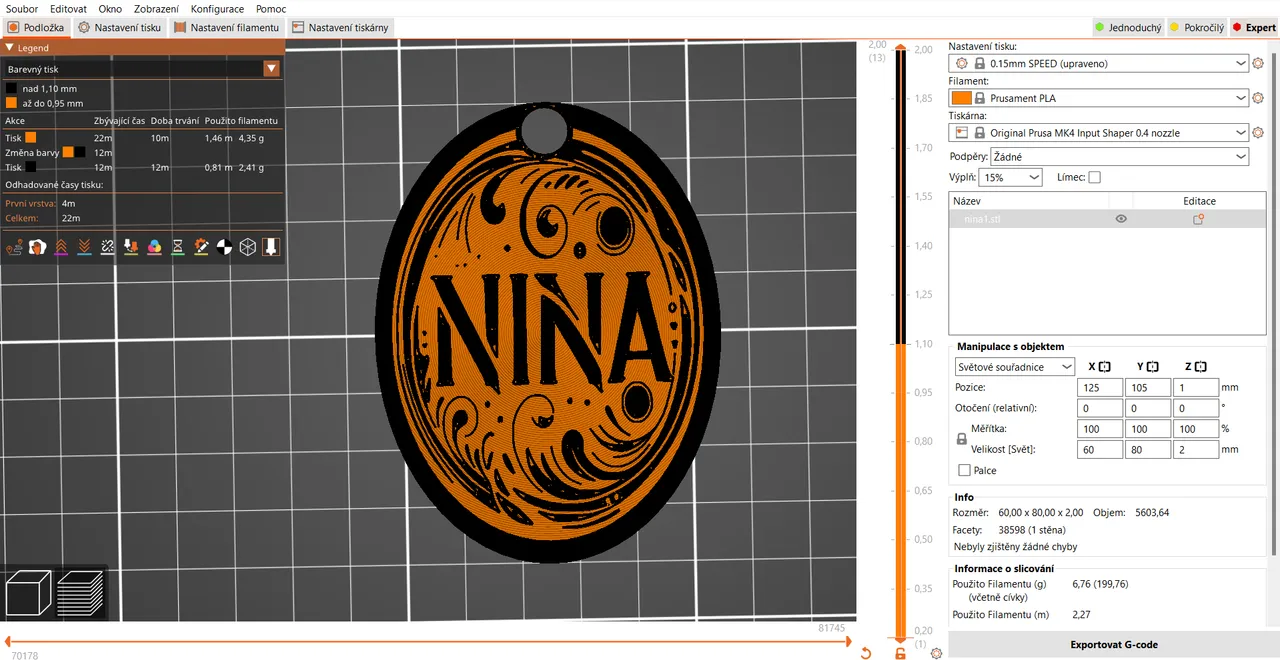Viewport: 1280px width, 660px height.
Task: Switch to layers preview view
Action: tap(80, 593)
